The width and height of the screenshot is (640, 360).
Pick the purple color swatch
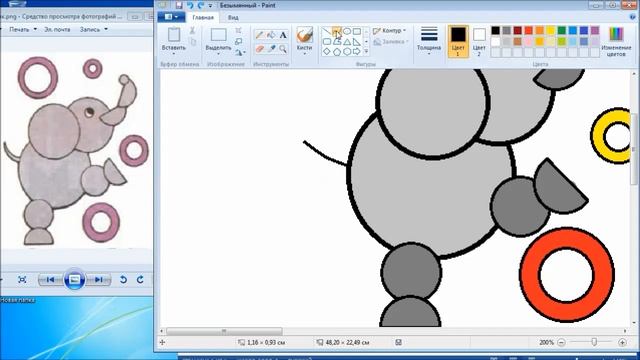[595, 30]
